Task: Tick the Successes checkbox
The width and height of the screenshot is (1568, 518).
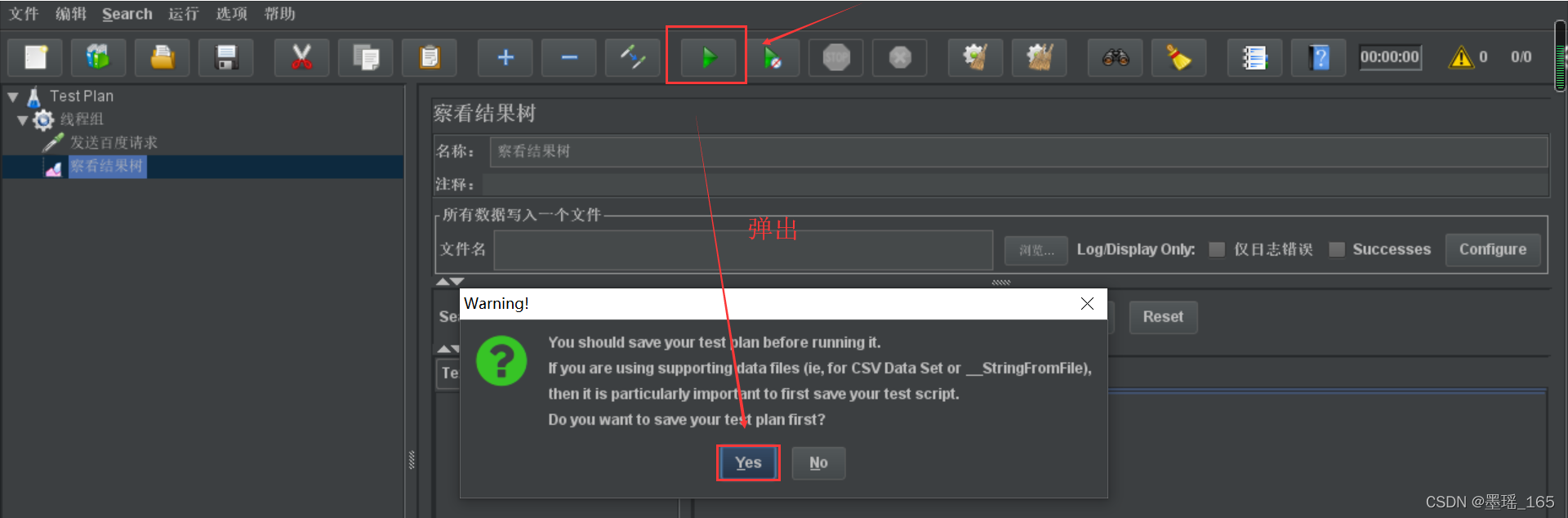Action: click(1337, 249)
